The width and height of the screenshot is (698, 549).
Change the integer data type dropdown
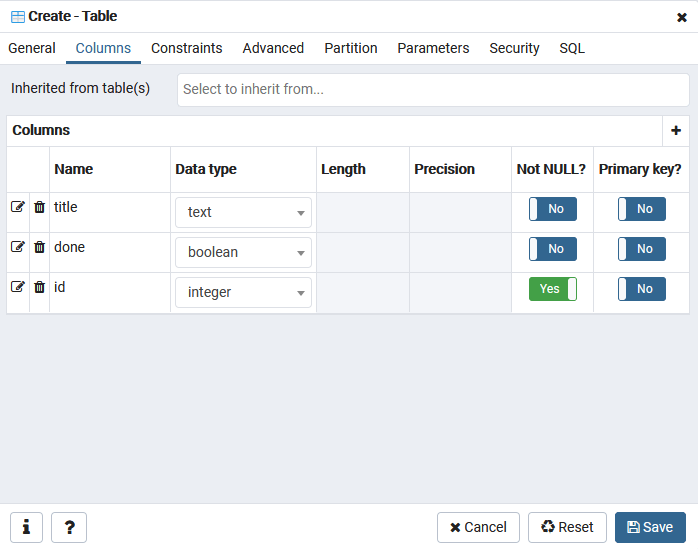coord(243,292)
